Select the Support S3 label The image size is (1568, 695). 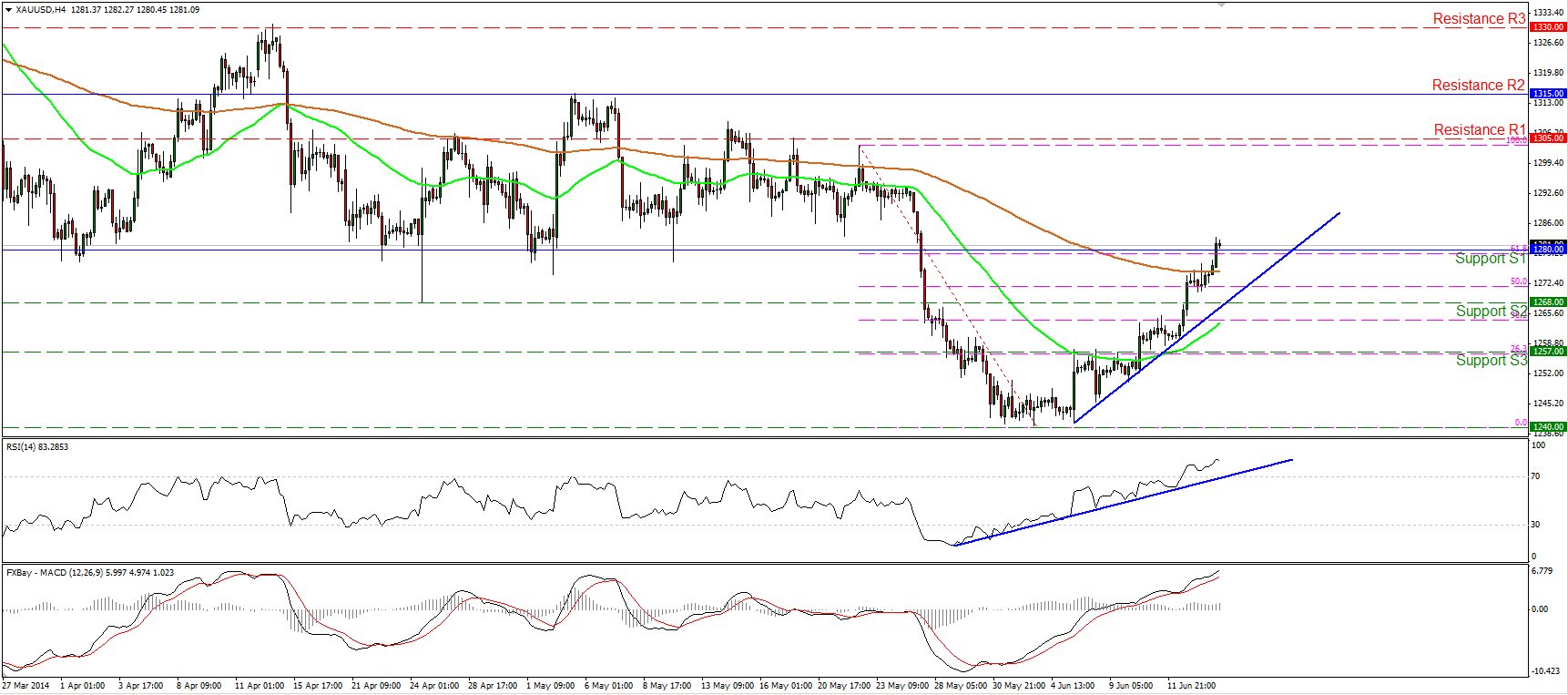pyautogui.click(x=1491, y=361)
